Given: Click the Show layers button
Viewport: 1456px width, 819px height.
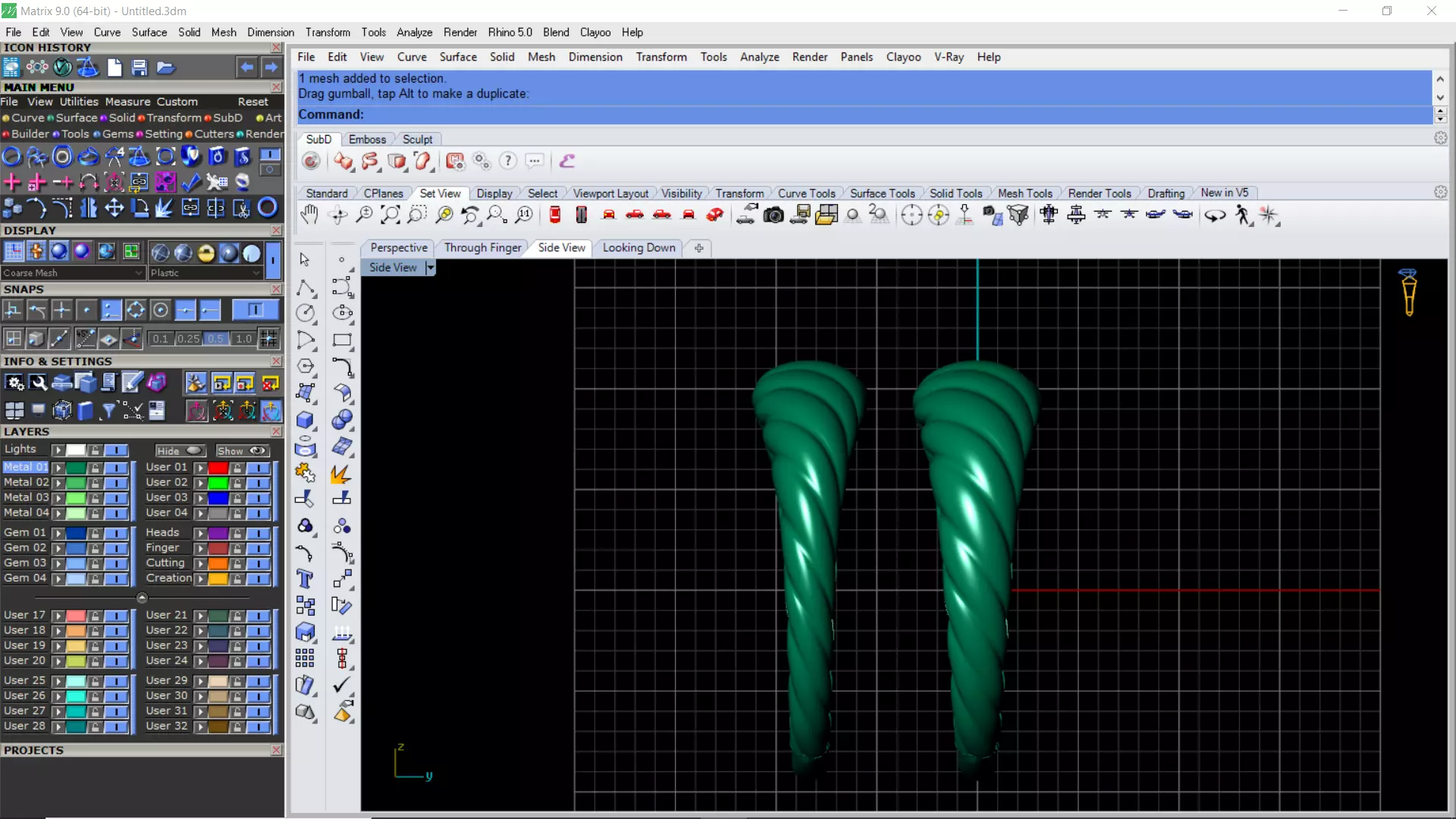Looking at the screenshot, I should 242,450.
